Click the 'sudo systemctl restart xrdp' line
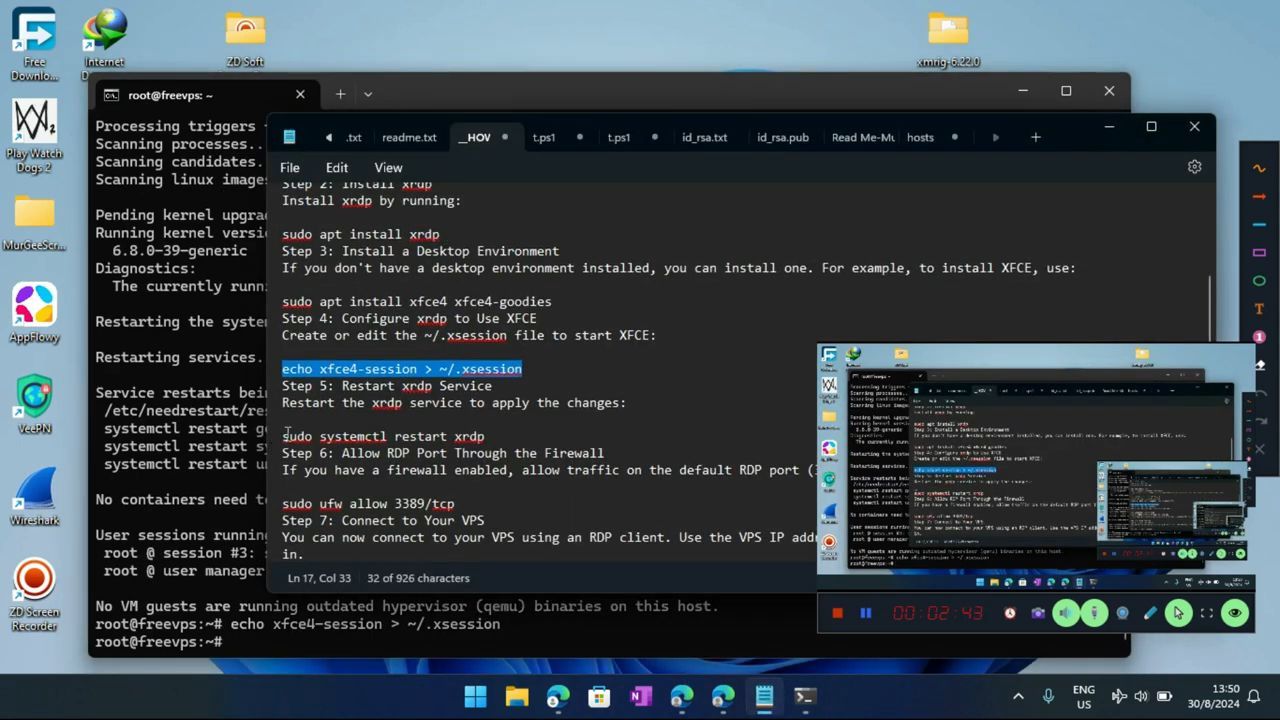Image resolution: width=1280 pixels, height=720 pixels. click(383, 436)
